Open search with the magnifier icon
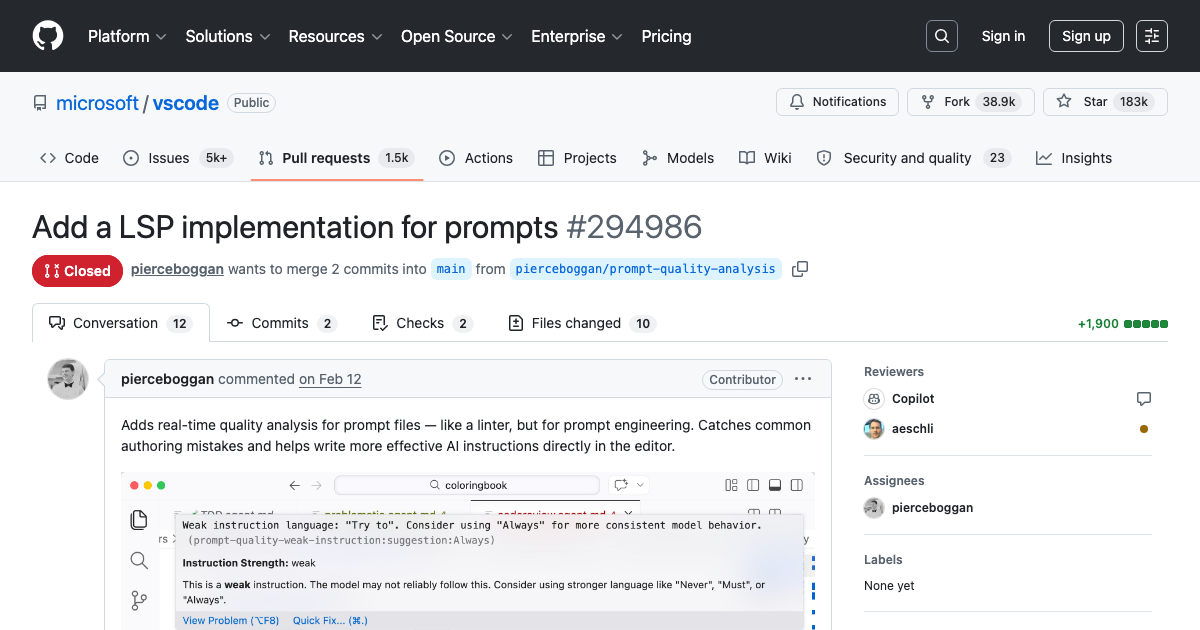Screen dimensions: 1200x630 point(941,36)
